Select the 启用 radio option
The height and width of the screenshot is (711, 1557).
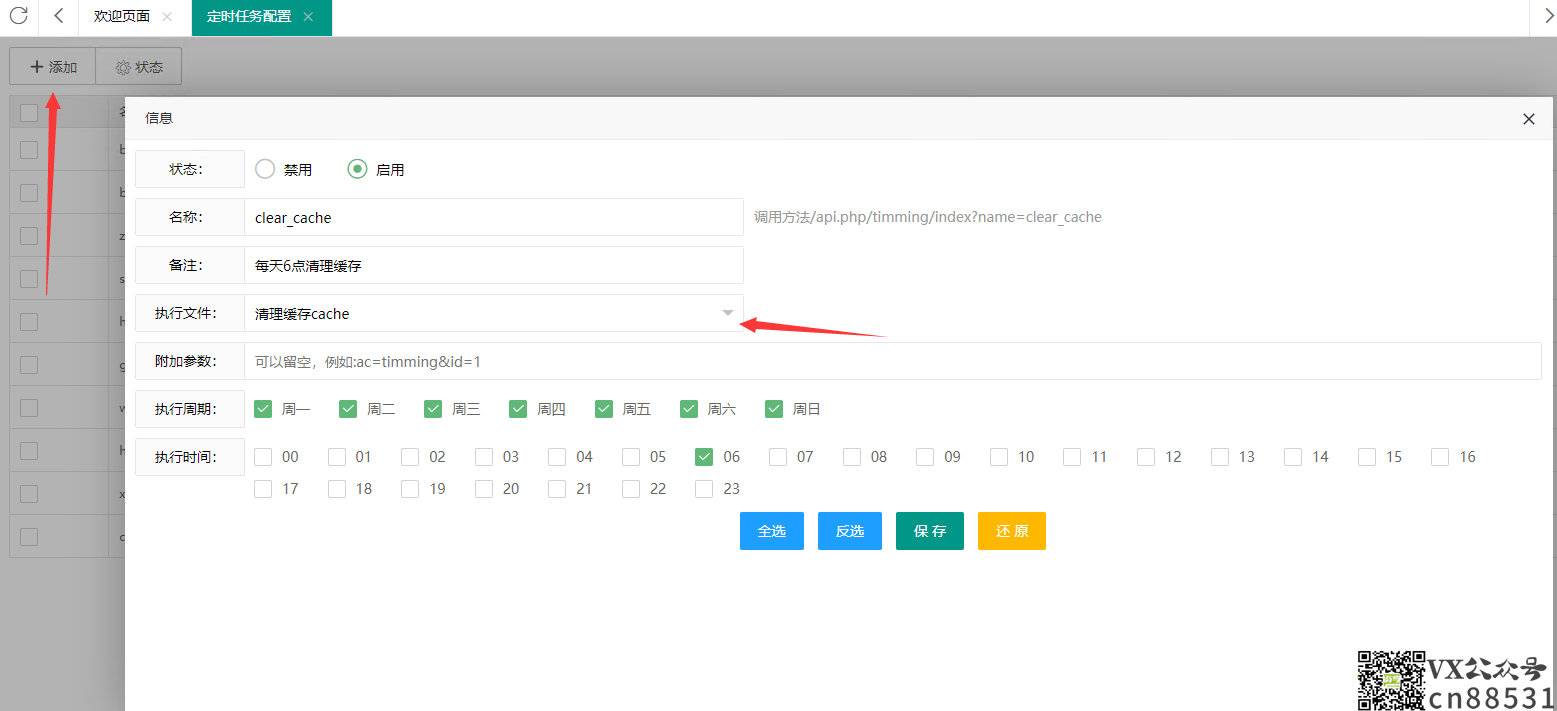357,169
